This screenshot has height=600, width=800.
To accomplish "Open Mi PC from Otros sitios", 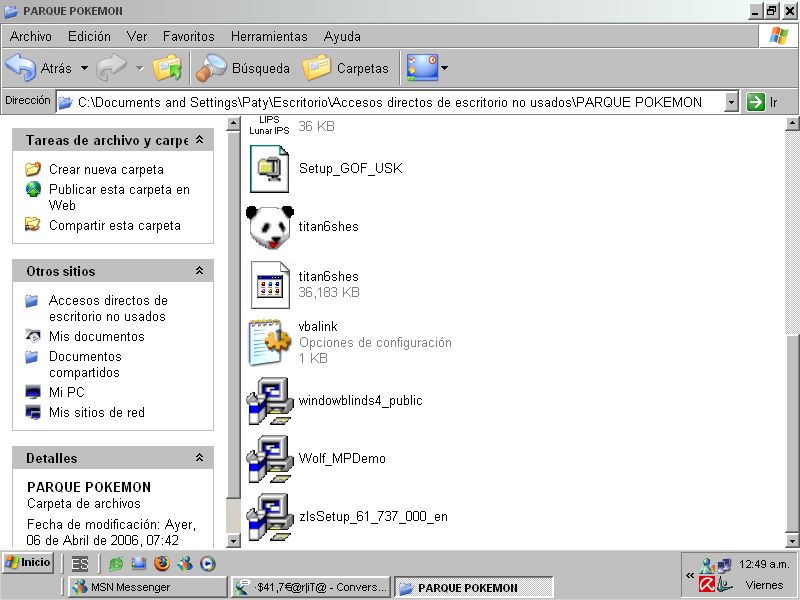I will click(67, 392).
